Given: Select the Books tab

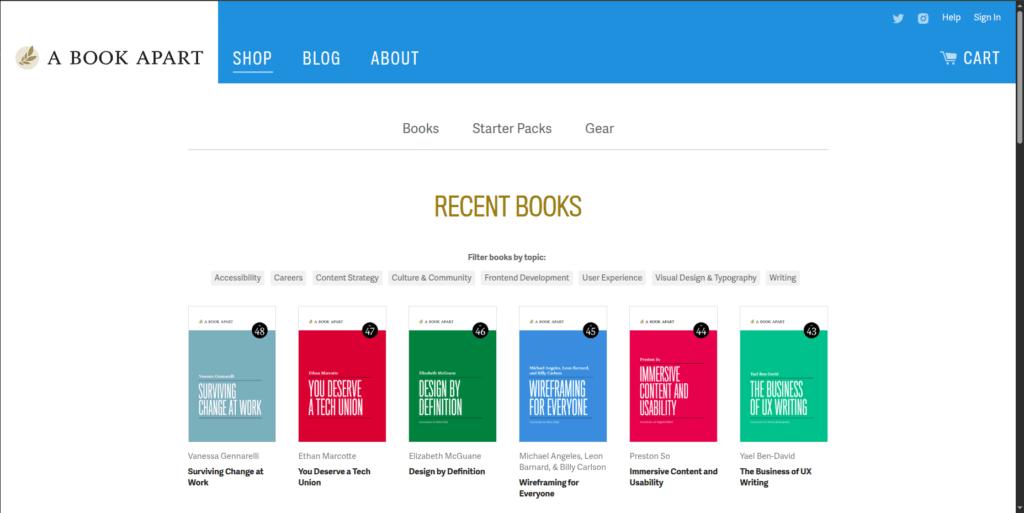Looking at the screenshot, I should click(420, 128).
